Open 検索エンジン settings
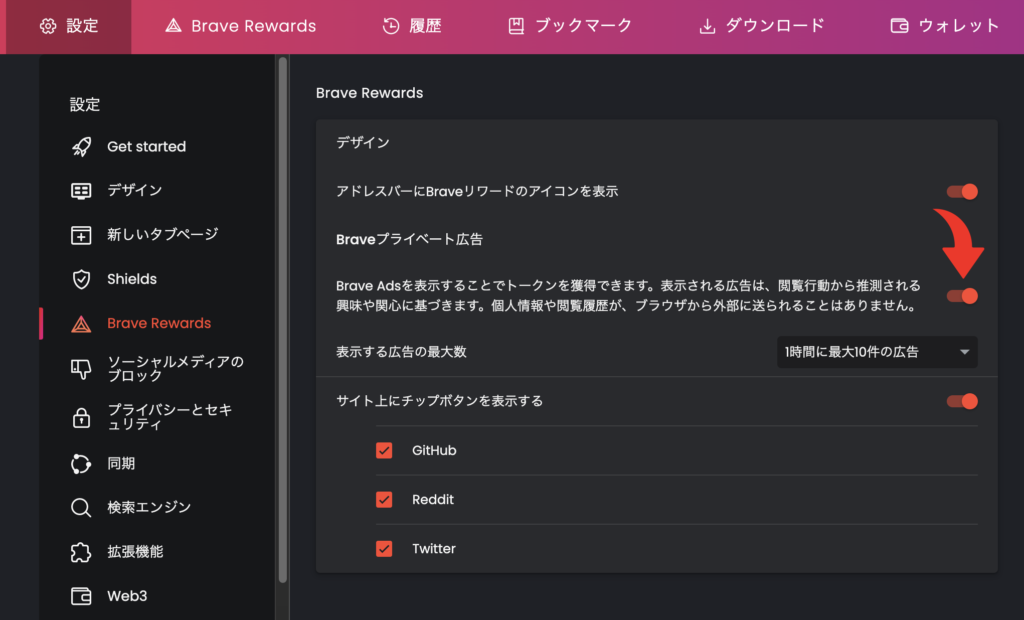The width and height of the screenshot is (1024, 620). (149, 508)
